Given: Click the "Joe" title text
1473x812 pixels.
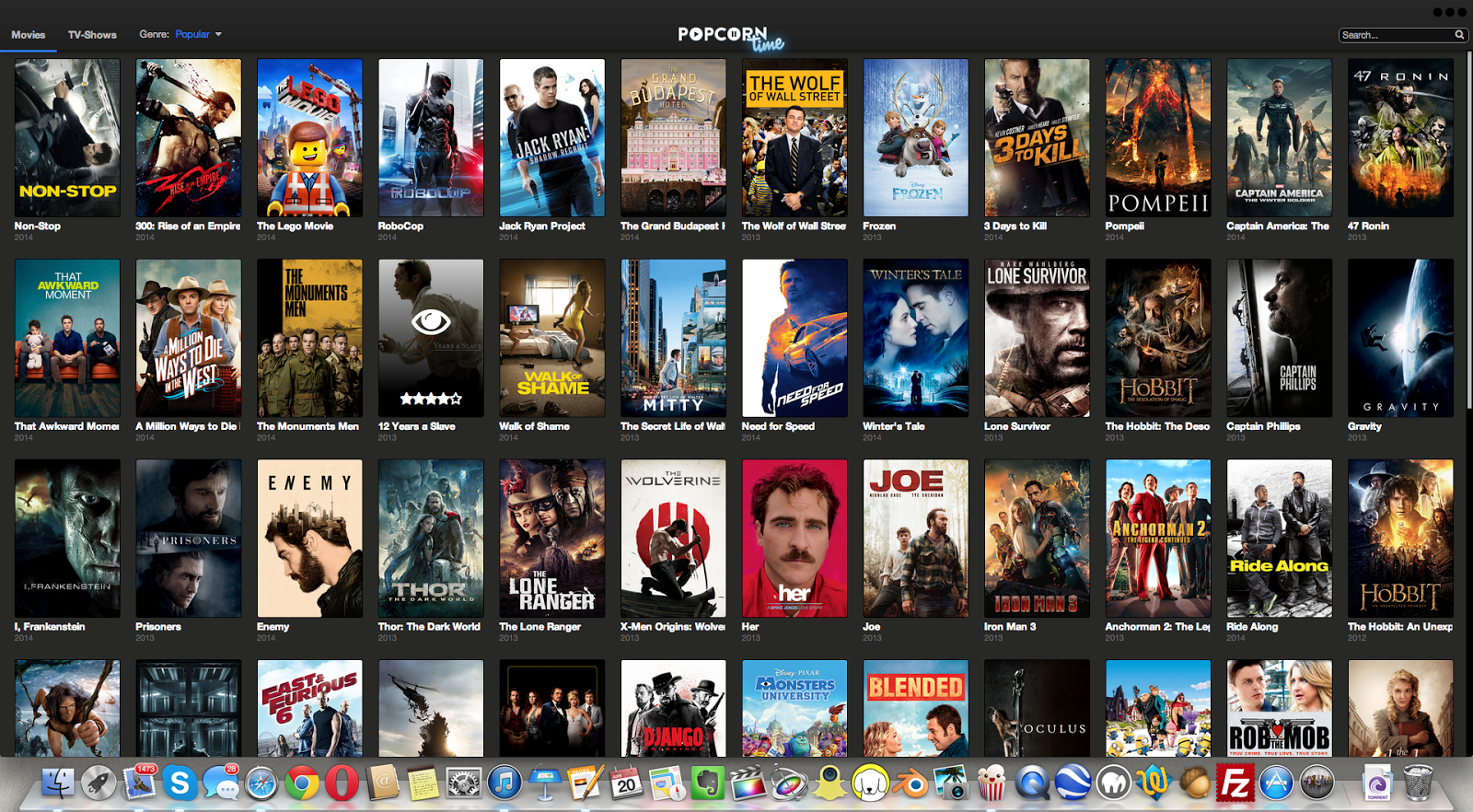Looking at the screenshot, I should [x=872, y=627].
